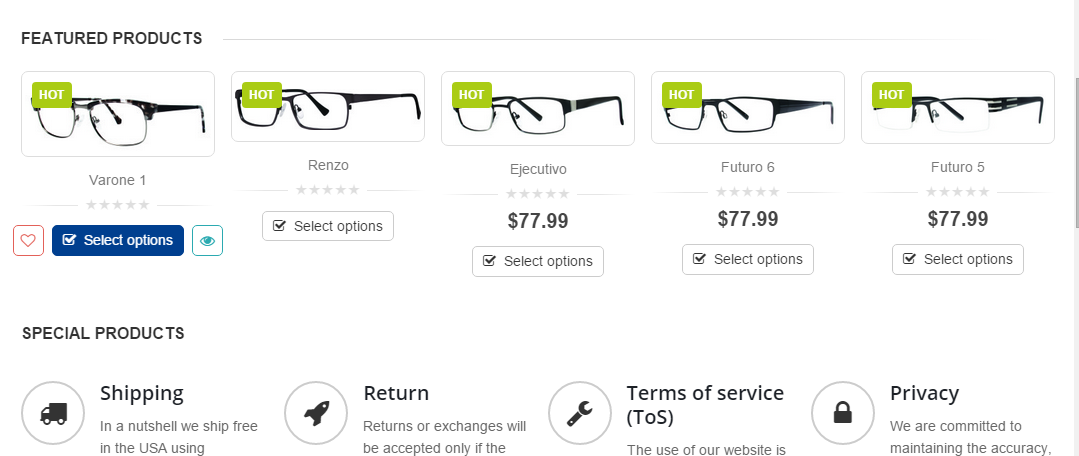
Task: Click the Terms of service wrench icon
Action: coord(580,413)
